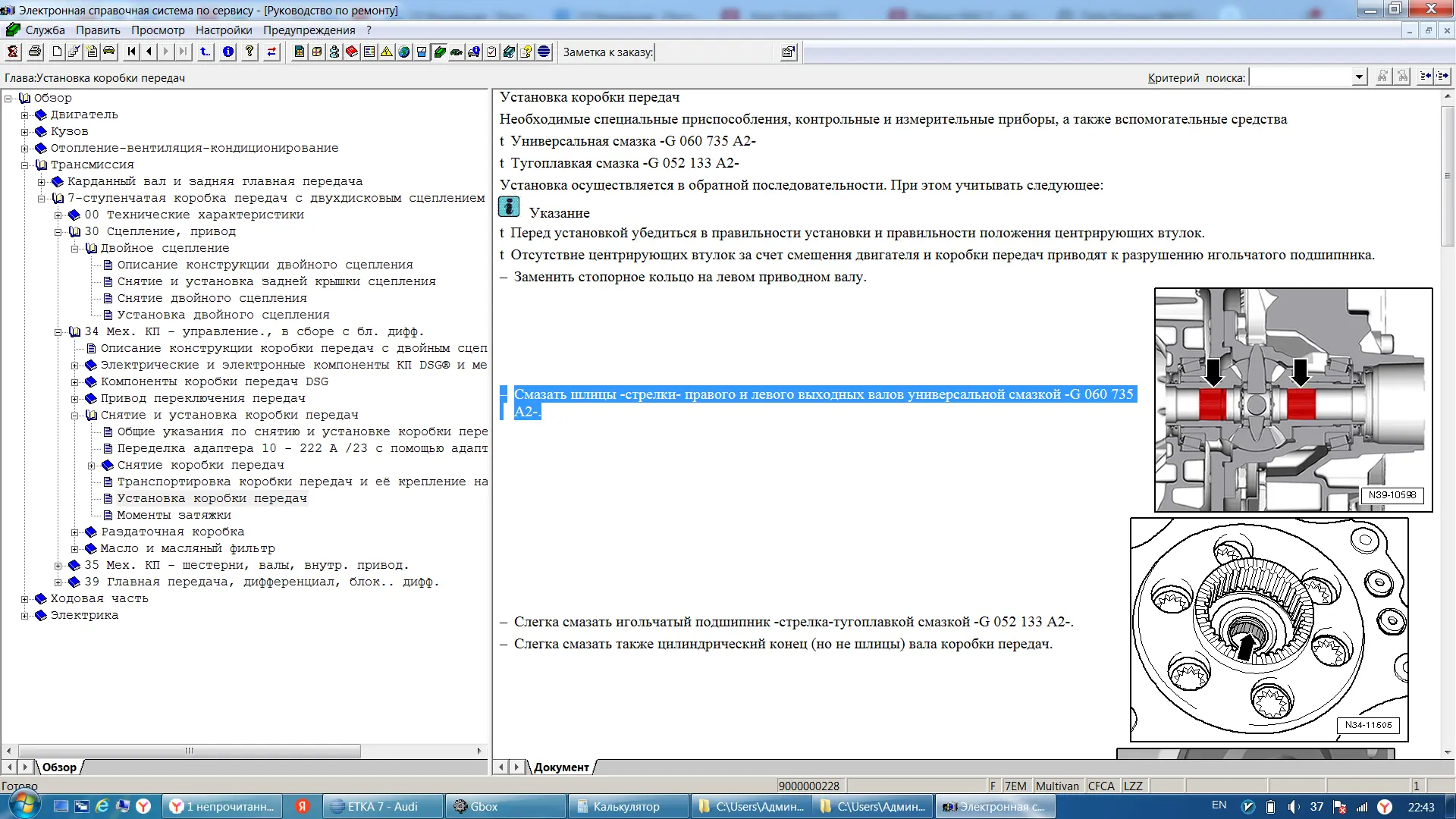The image size is (1456, 819).
Task: Click the car icon in the toolbar
Action: click(x=109, y=52)
